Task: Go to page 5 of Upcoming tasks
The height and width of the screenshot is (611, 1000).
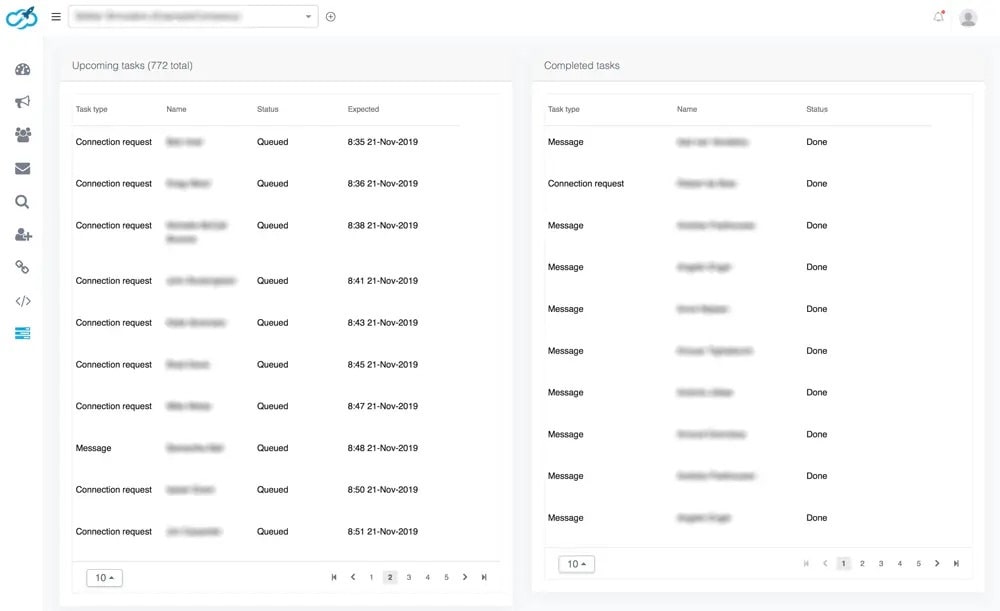Action: [x=446, y=577]
